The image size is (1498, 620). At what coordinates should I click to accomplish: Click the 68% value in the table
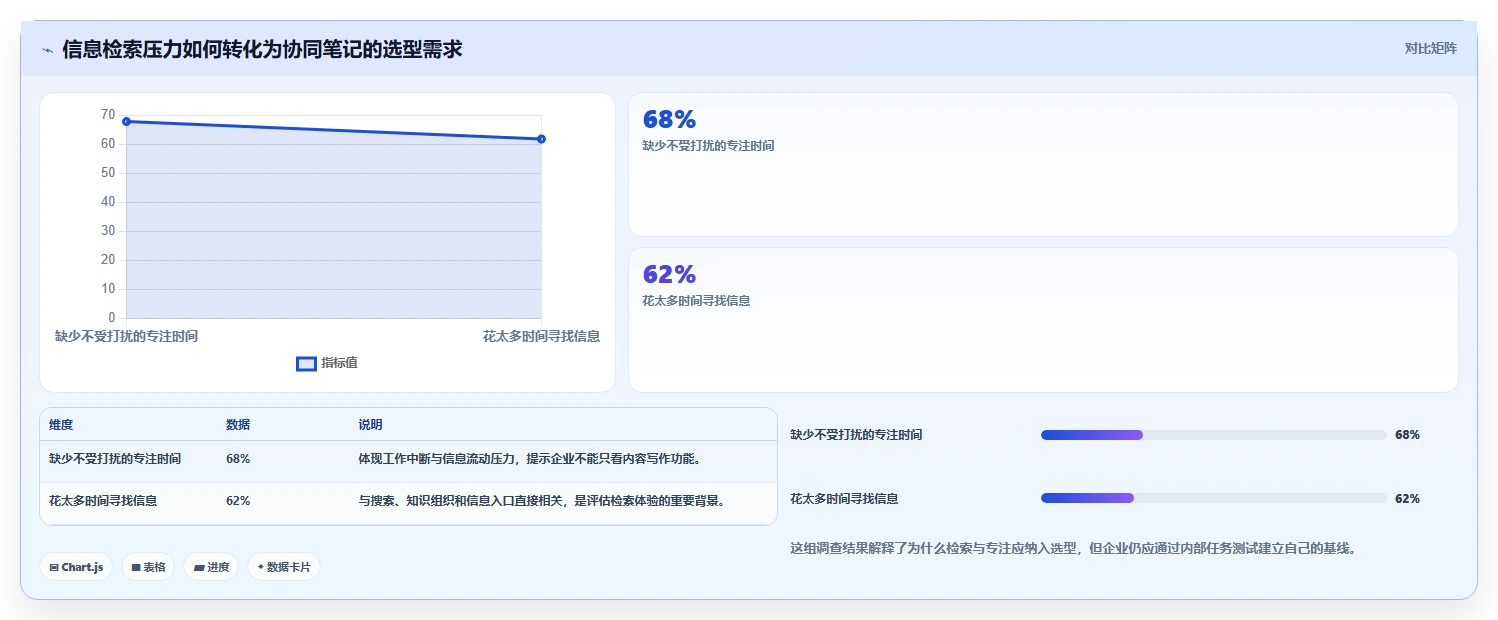pos(238,459)
